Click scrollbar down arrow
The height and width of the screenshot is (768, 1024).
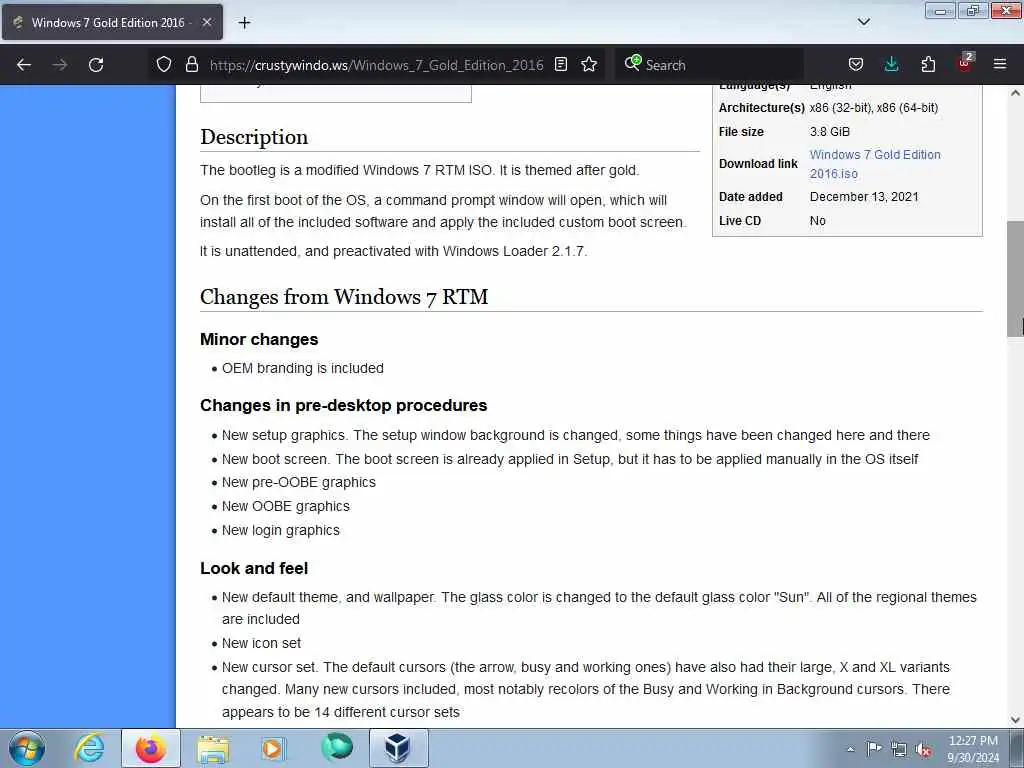(1015, 720)
